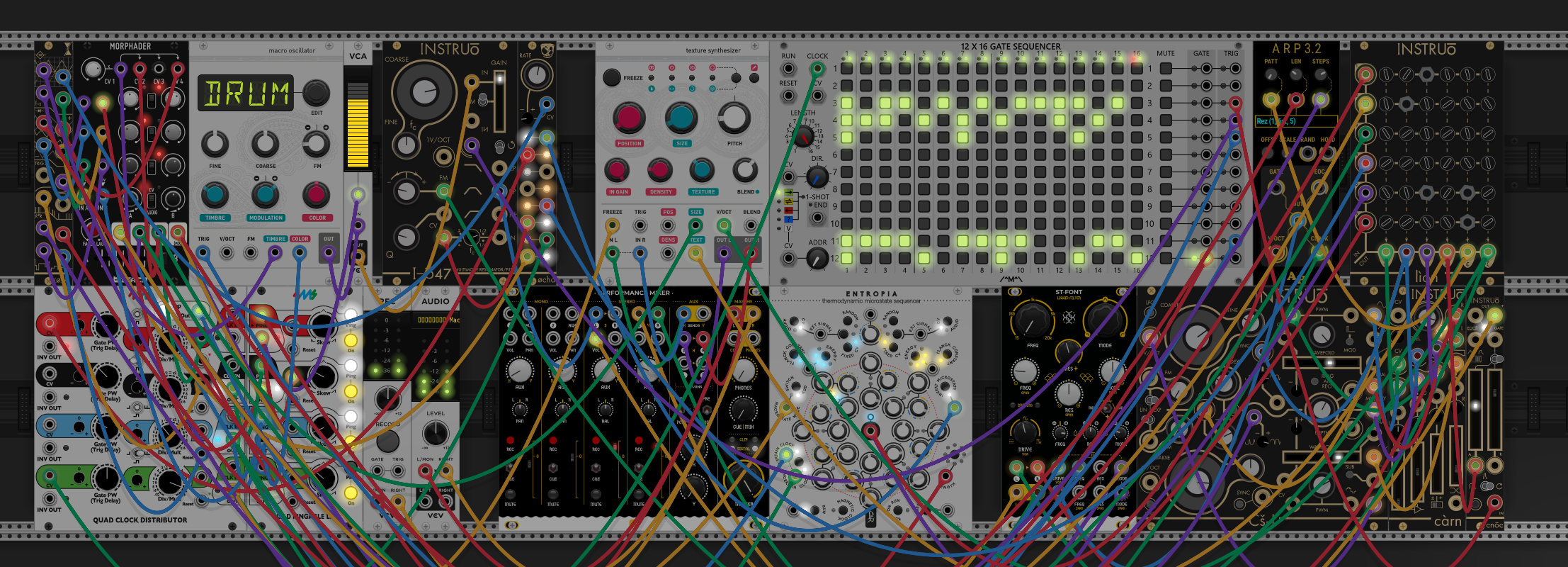
Task: Click the teal SIZE knob on texture synthesizer
Action: pyautogui.click(x=681, y=118)
